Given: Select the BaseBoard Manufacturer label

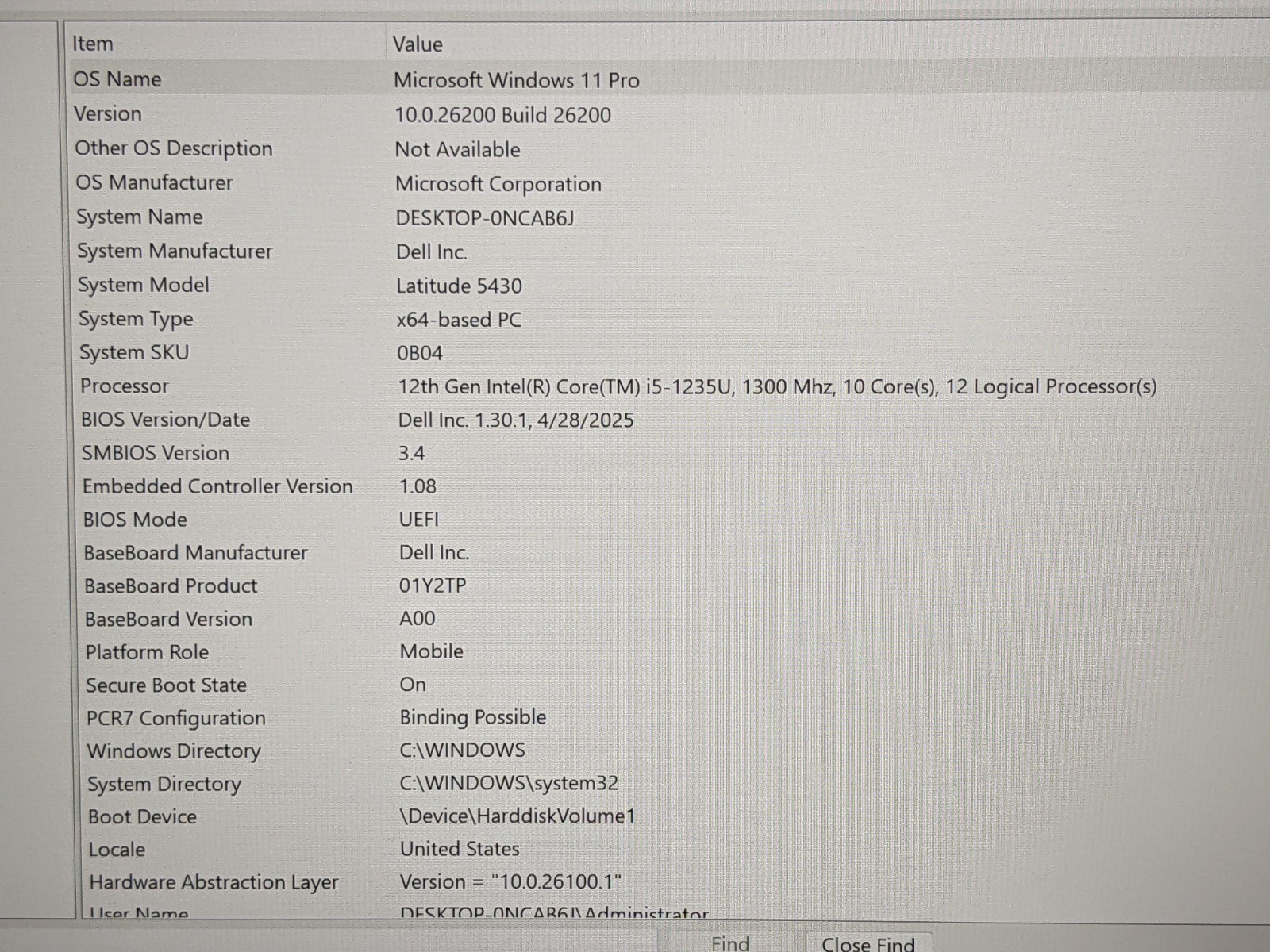Looking at the screenshot, I should click(196, 553).
